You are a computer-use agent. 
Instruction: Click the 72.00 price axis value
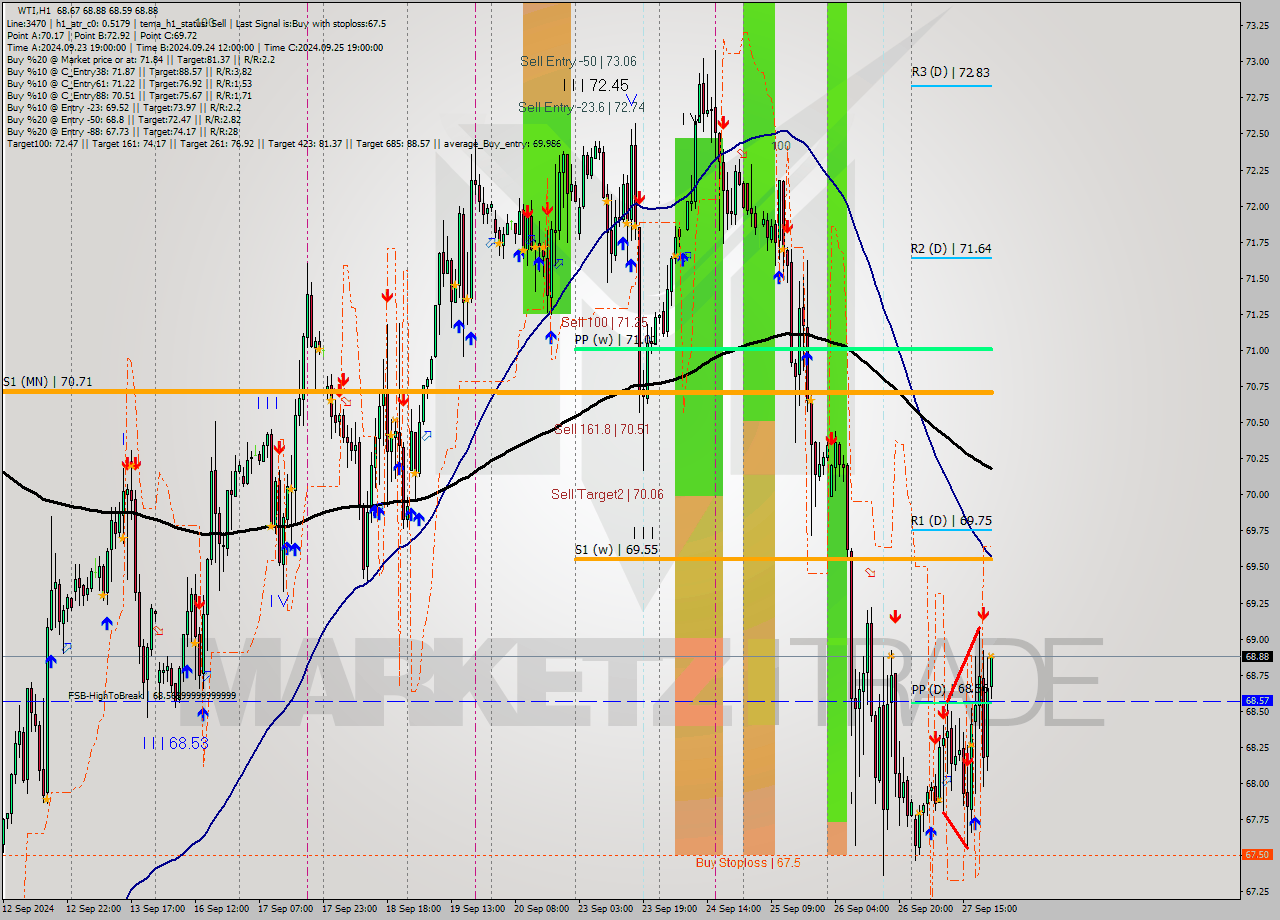[1257, 206]
